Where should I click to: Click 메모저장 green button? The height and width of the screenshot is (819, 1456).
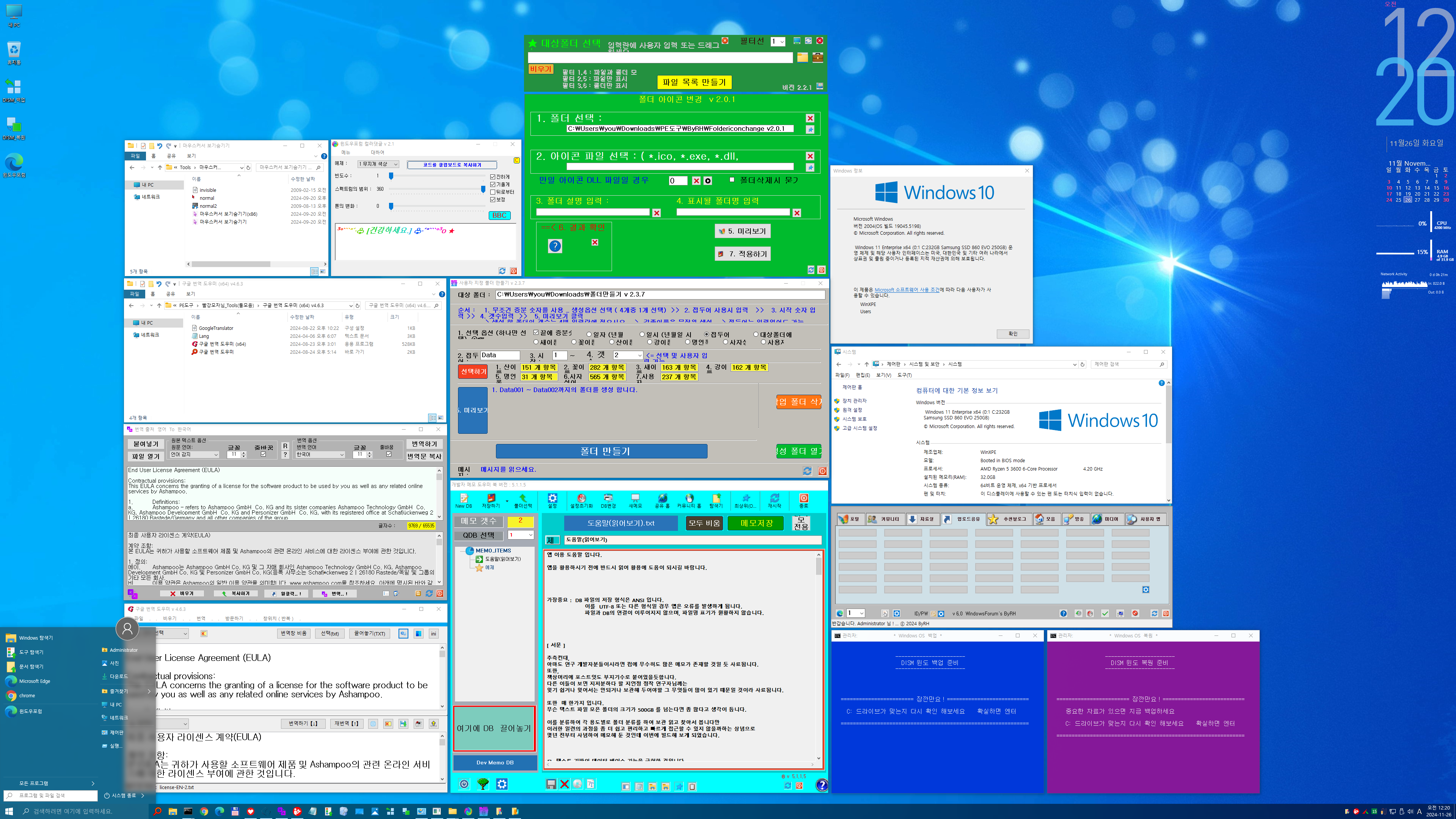click(756, 523)
